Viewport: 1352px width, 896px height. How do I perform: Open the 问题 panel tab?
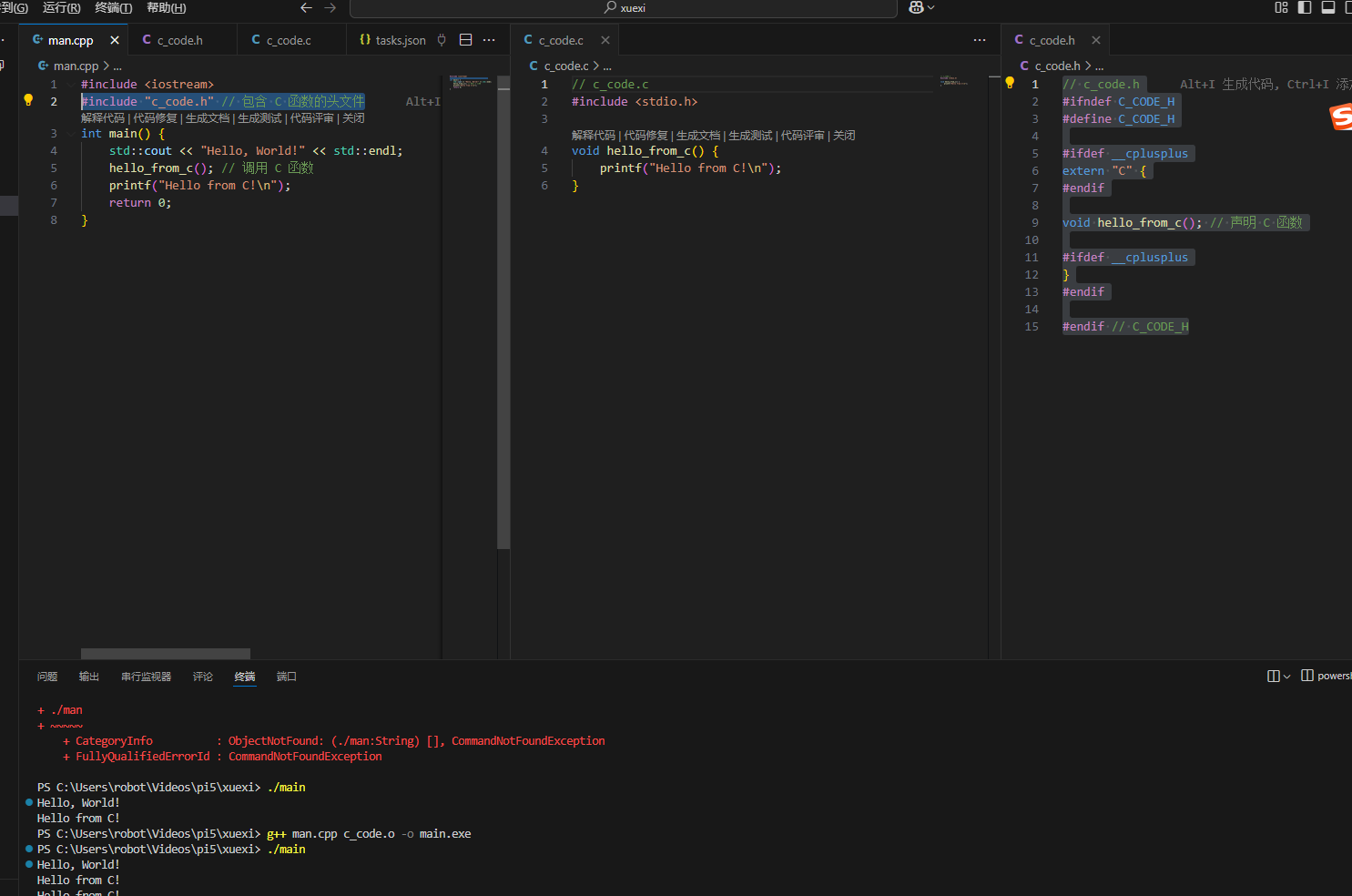pos(47,677)
